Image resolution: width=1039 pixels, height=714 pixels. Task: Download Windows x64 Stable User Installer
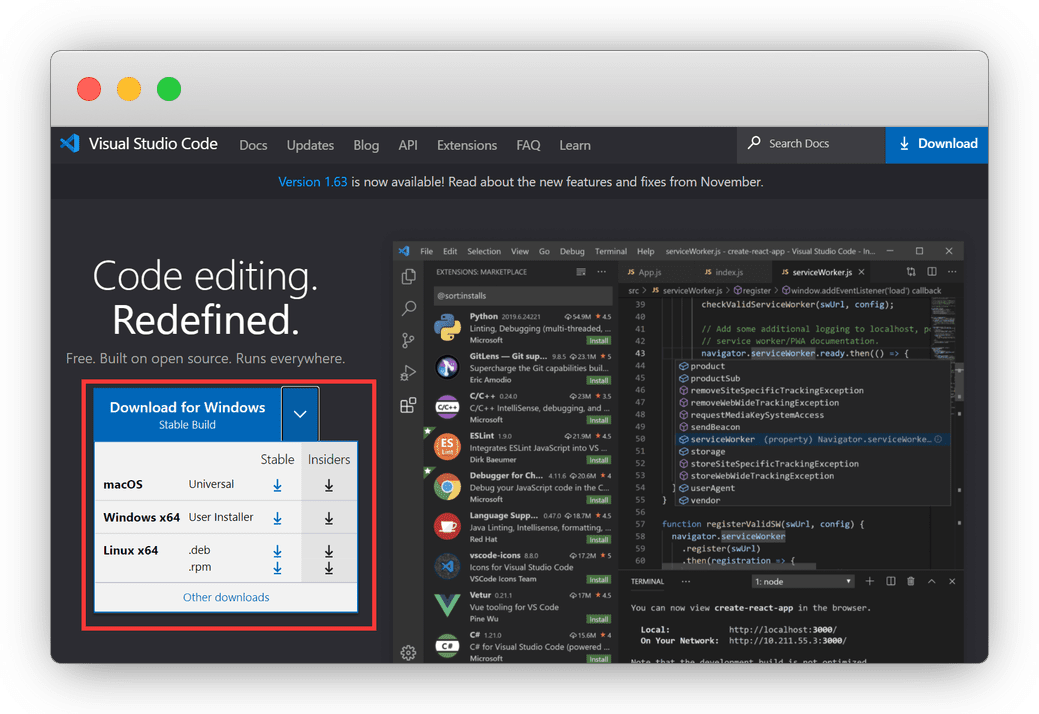click(278, 518)
